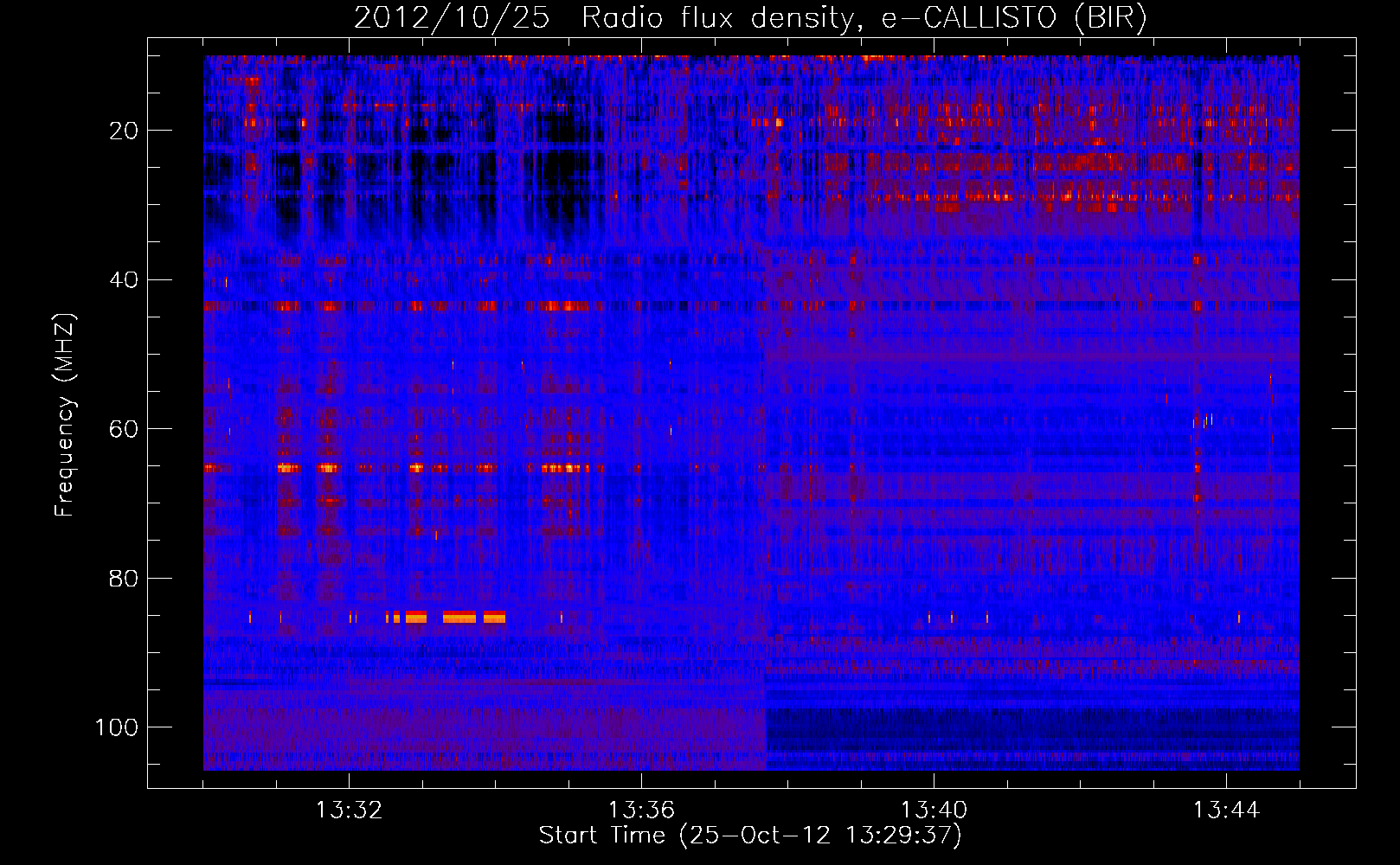The image size is (1400, 865).
Task: Click the '13:40' time tick label
Action: pos(934,811)
